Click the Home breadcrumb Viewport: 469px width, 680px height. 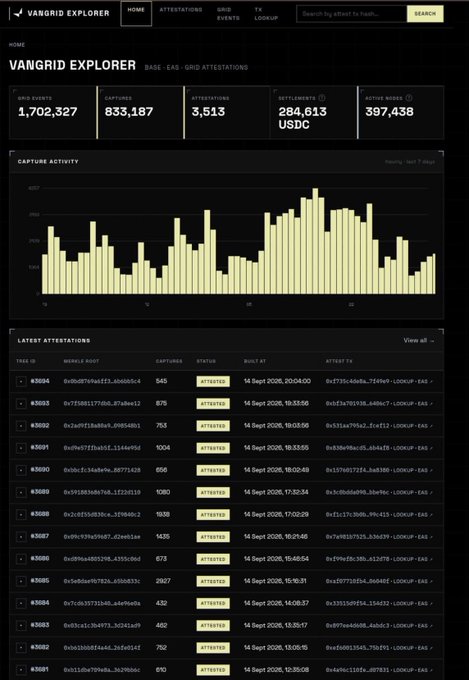tap(17, 45)
